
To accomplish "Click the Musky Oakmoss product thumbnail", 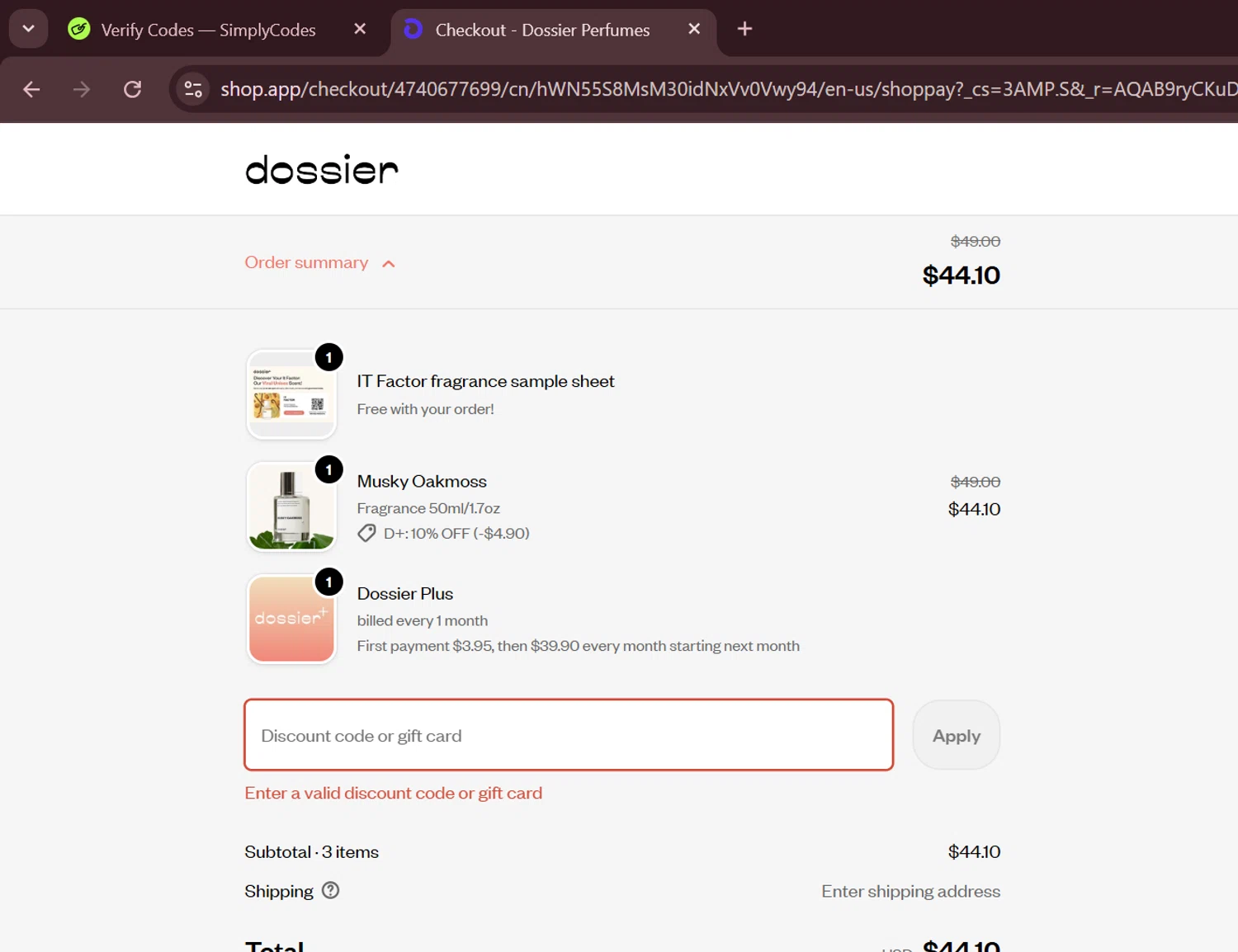I will (291, 507).
